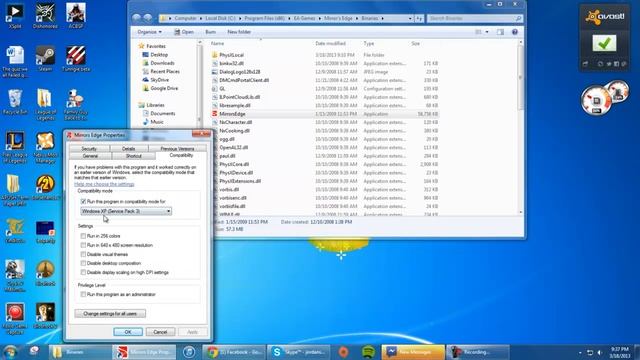Image resolution: width=640 pixels, height=360 pixels.
Task: Open Spotify from the taskbar
Action: click(369, 352)
